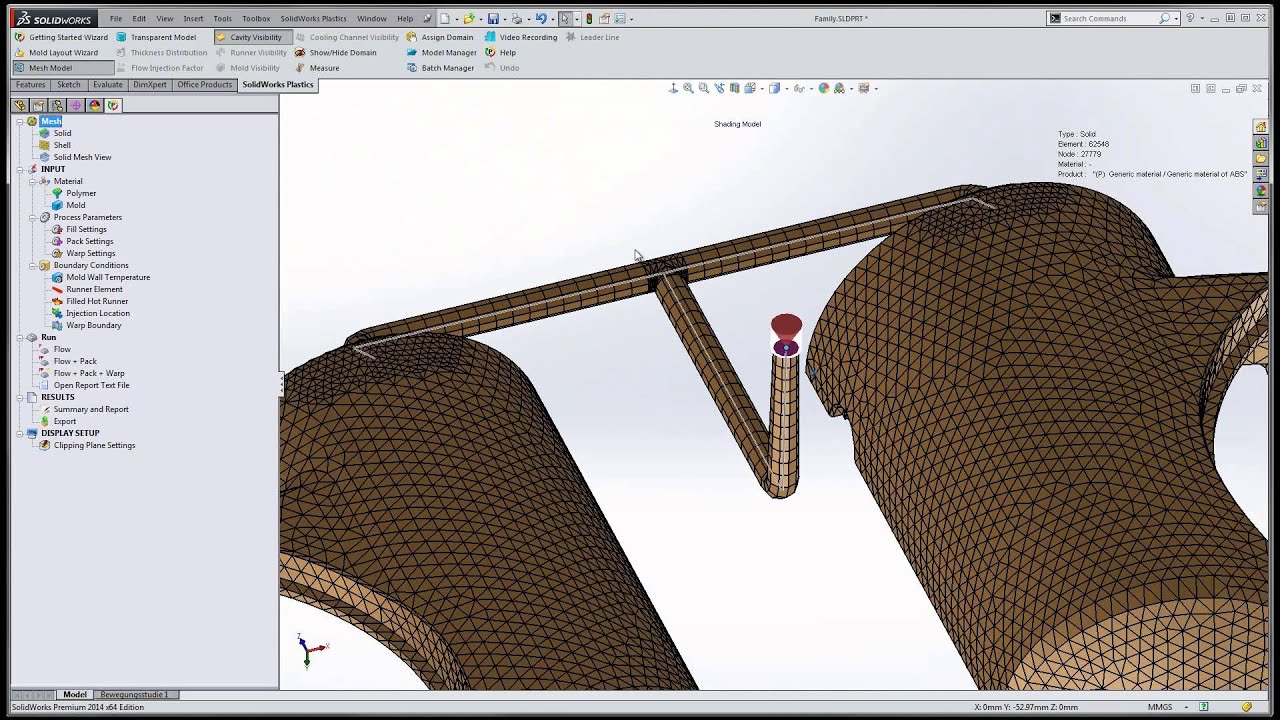Click the New document icon
The image size is (1280, 720).
tap(445, 18)
